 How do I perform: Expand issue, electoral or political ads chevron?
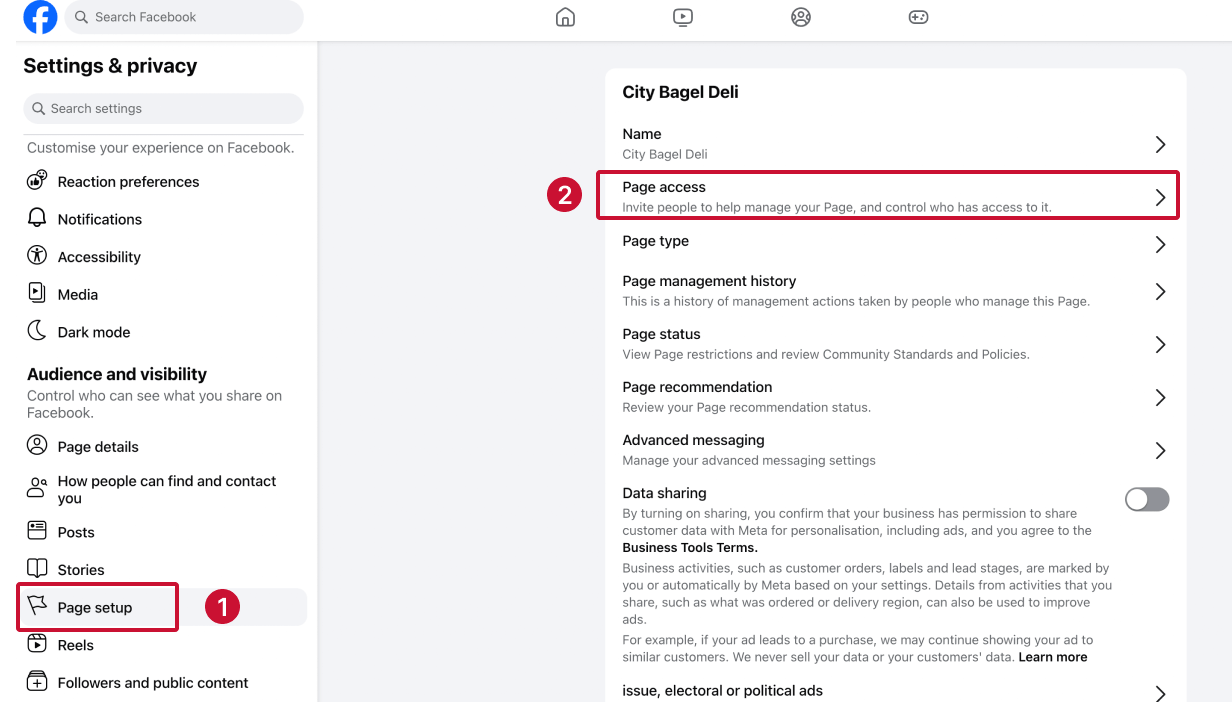pos(1160,693)
